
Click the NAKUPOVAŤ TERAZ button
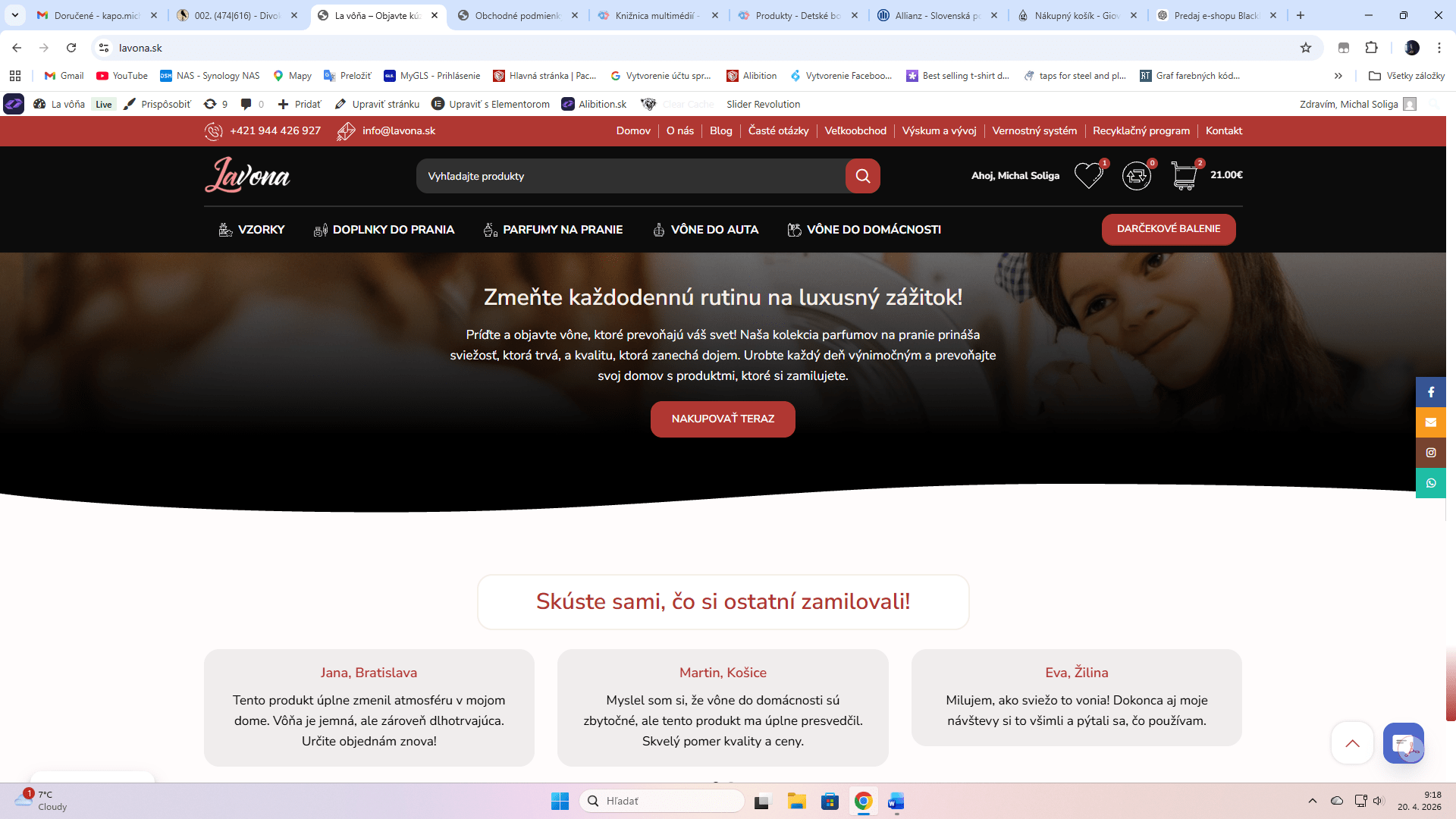pos(723,419)
